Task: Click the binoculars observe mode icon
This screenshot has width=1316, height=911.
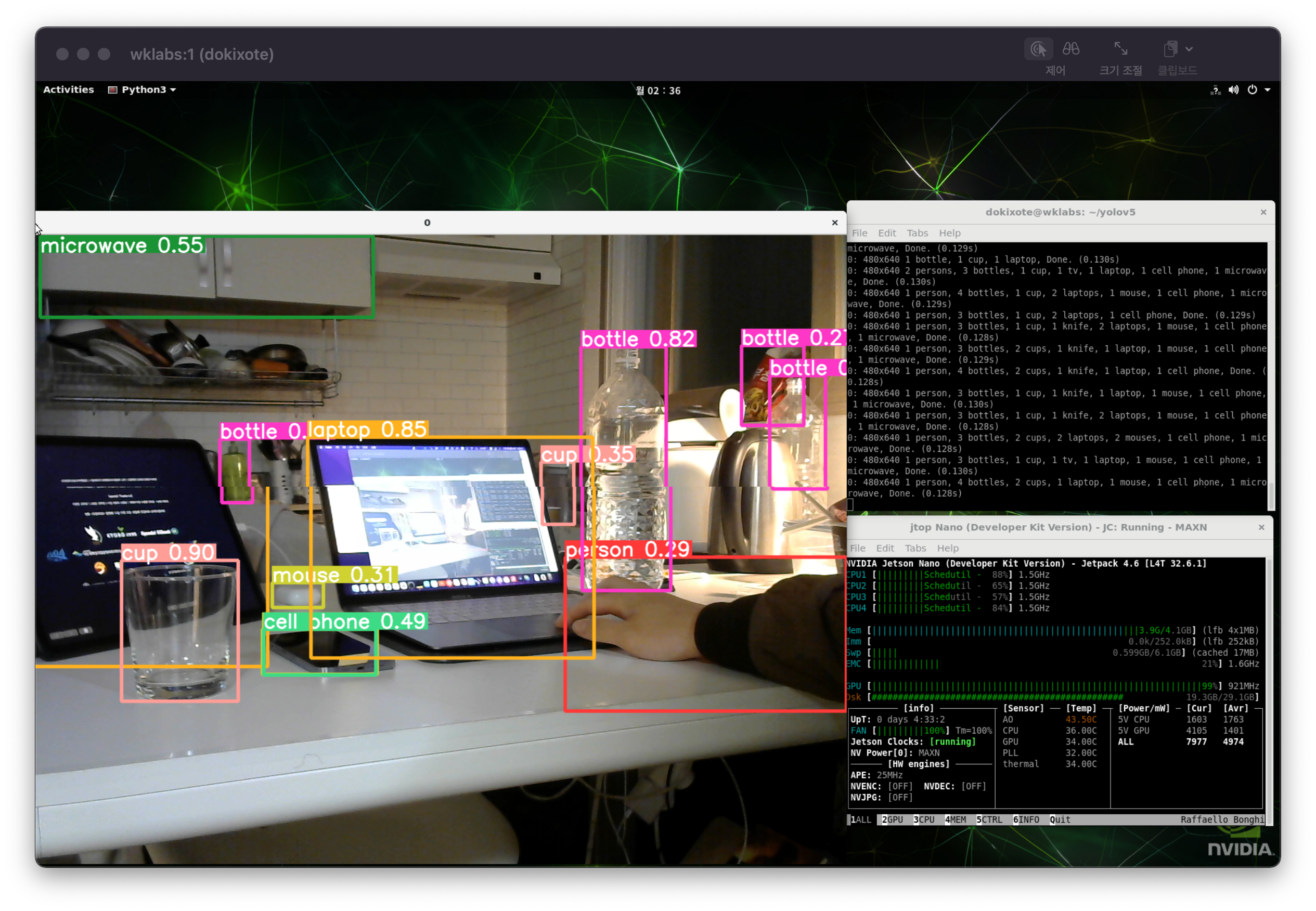Action: (x=1070, y=49)
